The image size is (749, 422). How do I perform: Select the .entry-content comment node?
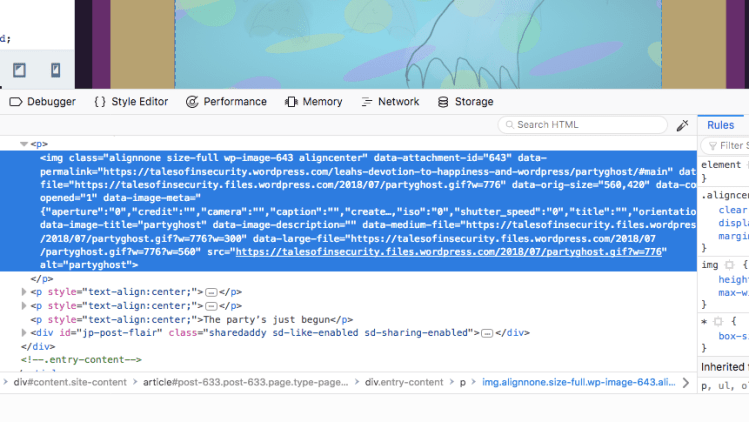[81, 359]
